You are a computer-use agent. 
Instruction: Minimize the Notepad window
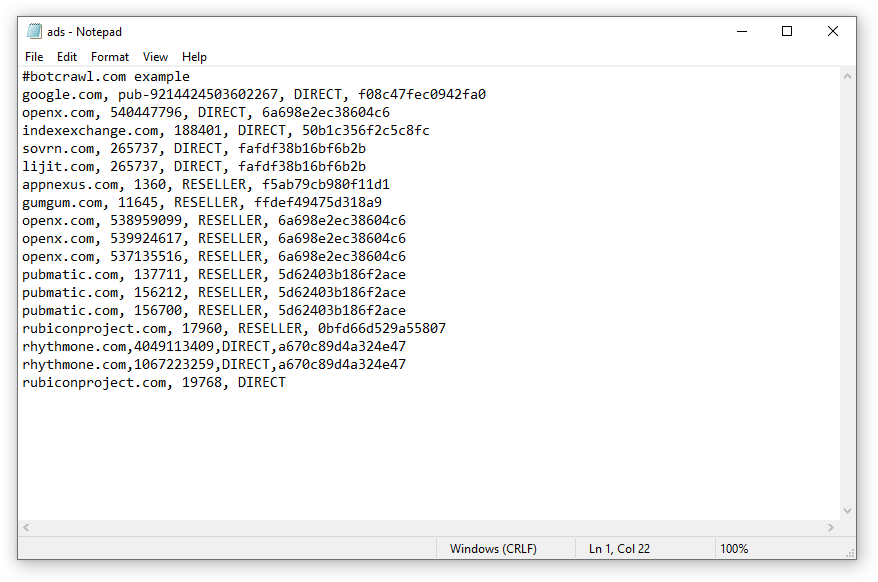[x=741, y=31]
